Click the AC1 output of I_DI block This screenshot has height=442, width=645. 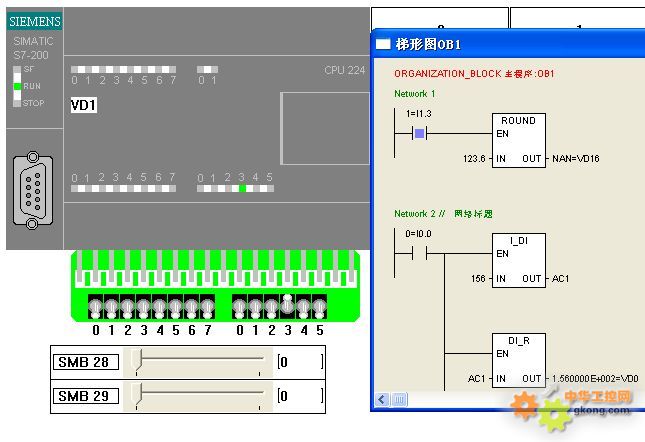pos(560,279)
